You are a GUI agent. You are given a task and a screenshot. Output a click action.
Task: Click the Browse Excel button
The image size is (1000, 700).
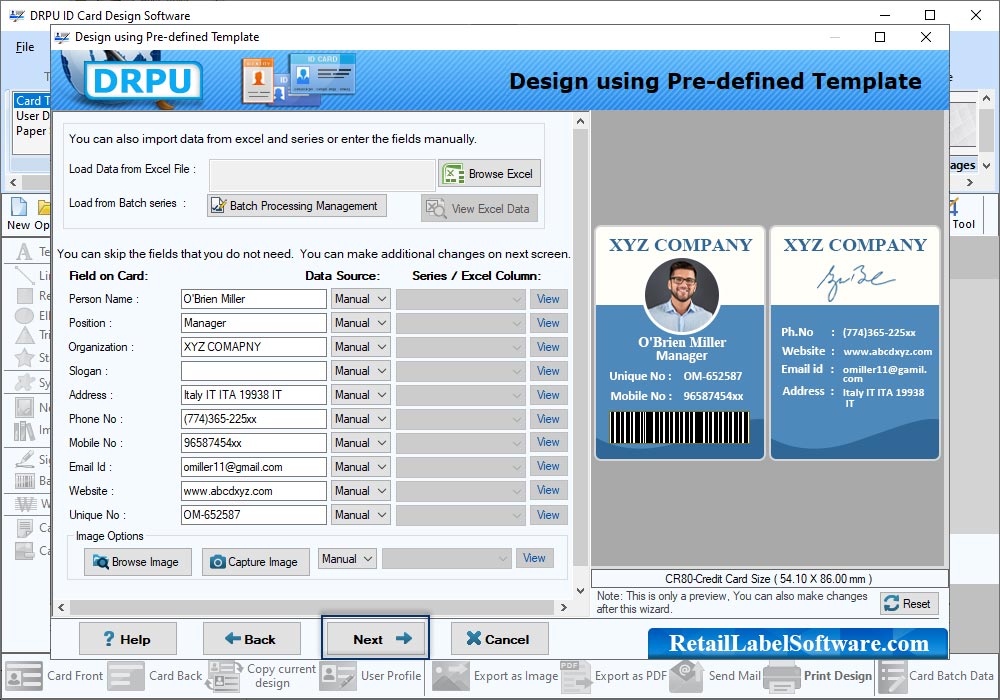[489, 173]
